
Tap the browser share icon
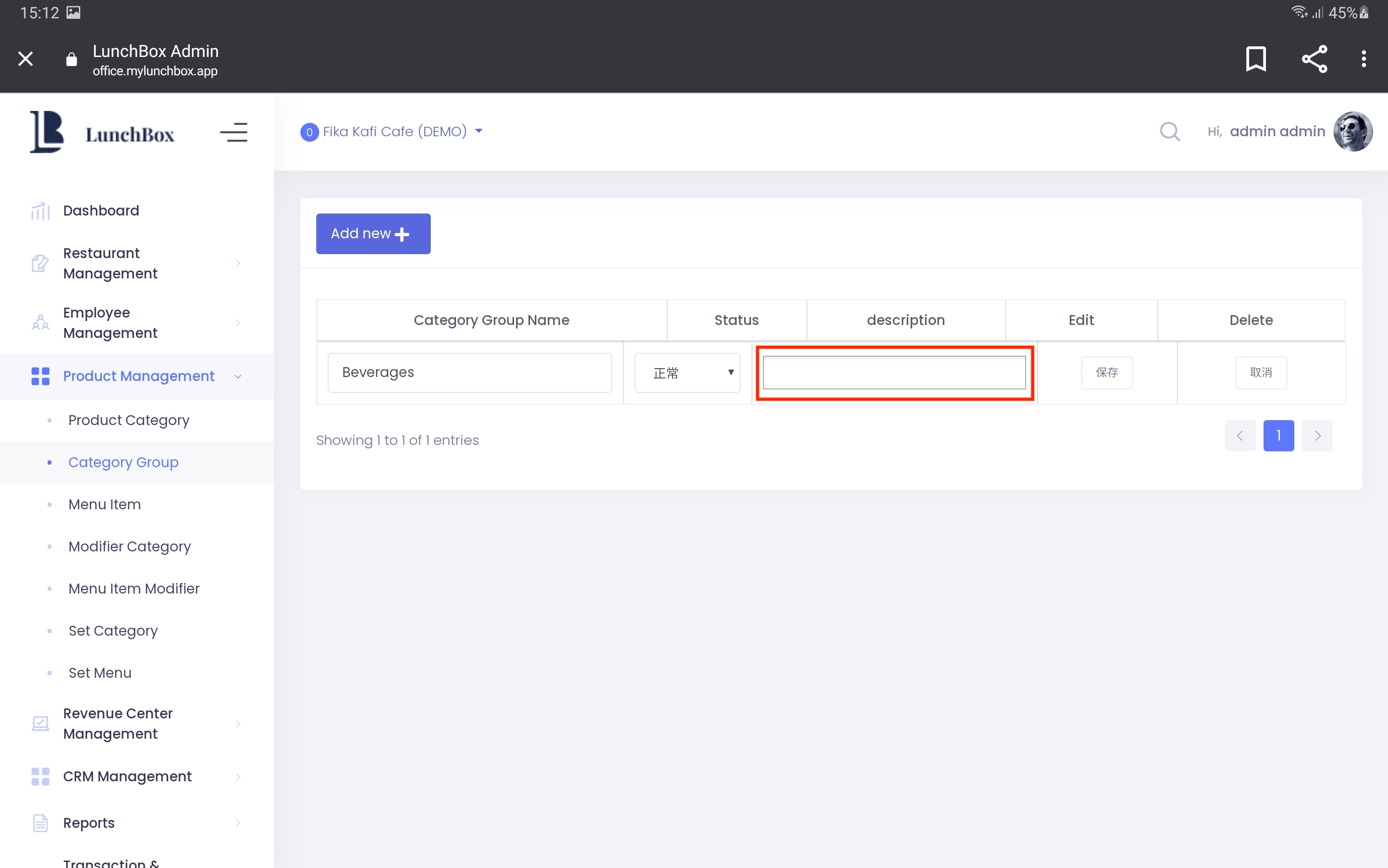[x=1314, y=58]
